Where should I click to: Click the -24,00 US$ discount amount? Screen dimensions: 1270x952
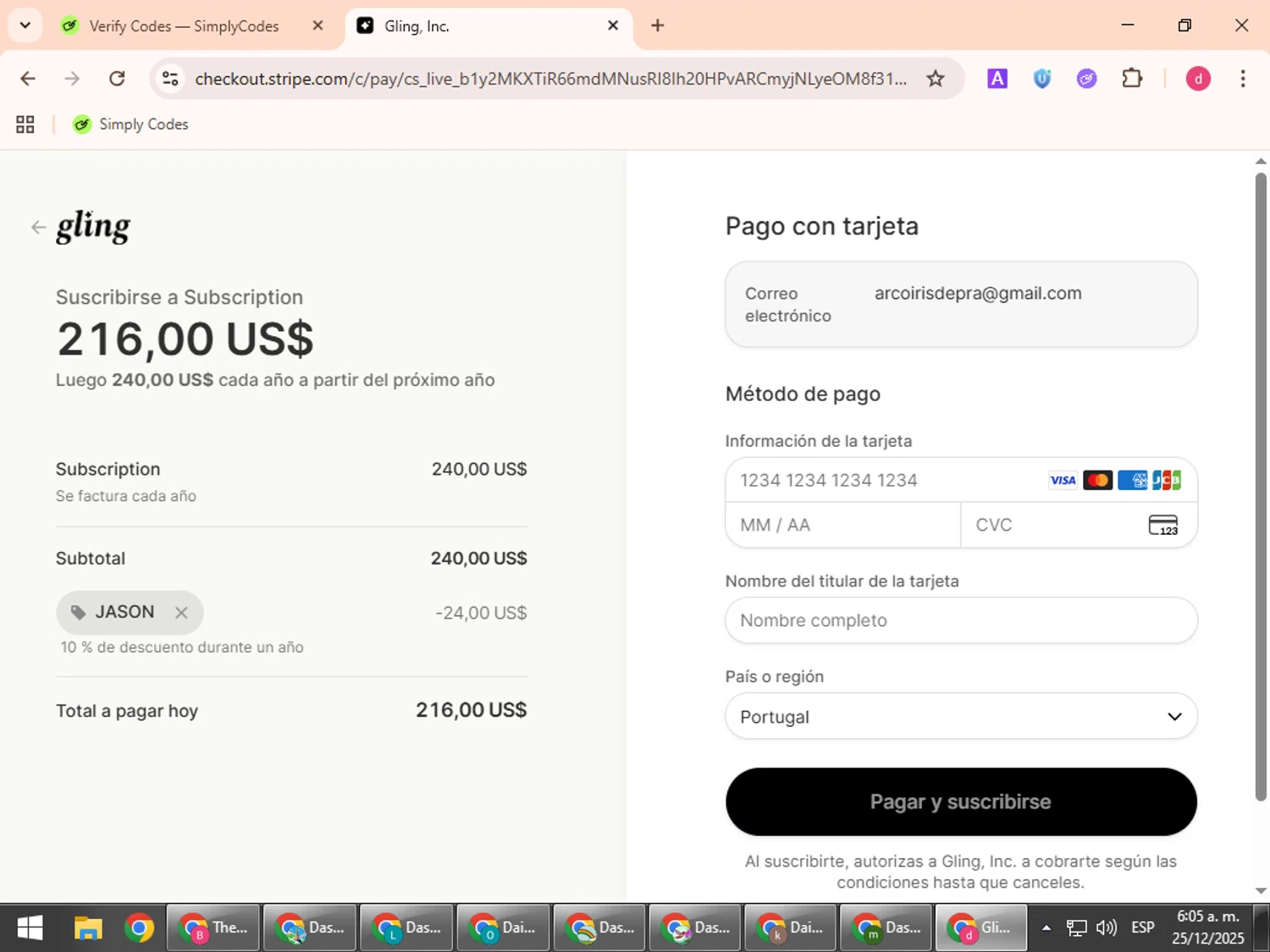(x=481, y=613)
